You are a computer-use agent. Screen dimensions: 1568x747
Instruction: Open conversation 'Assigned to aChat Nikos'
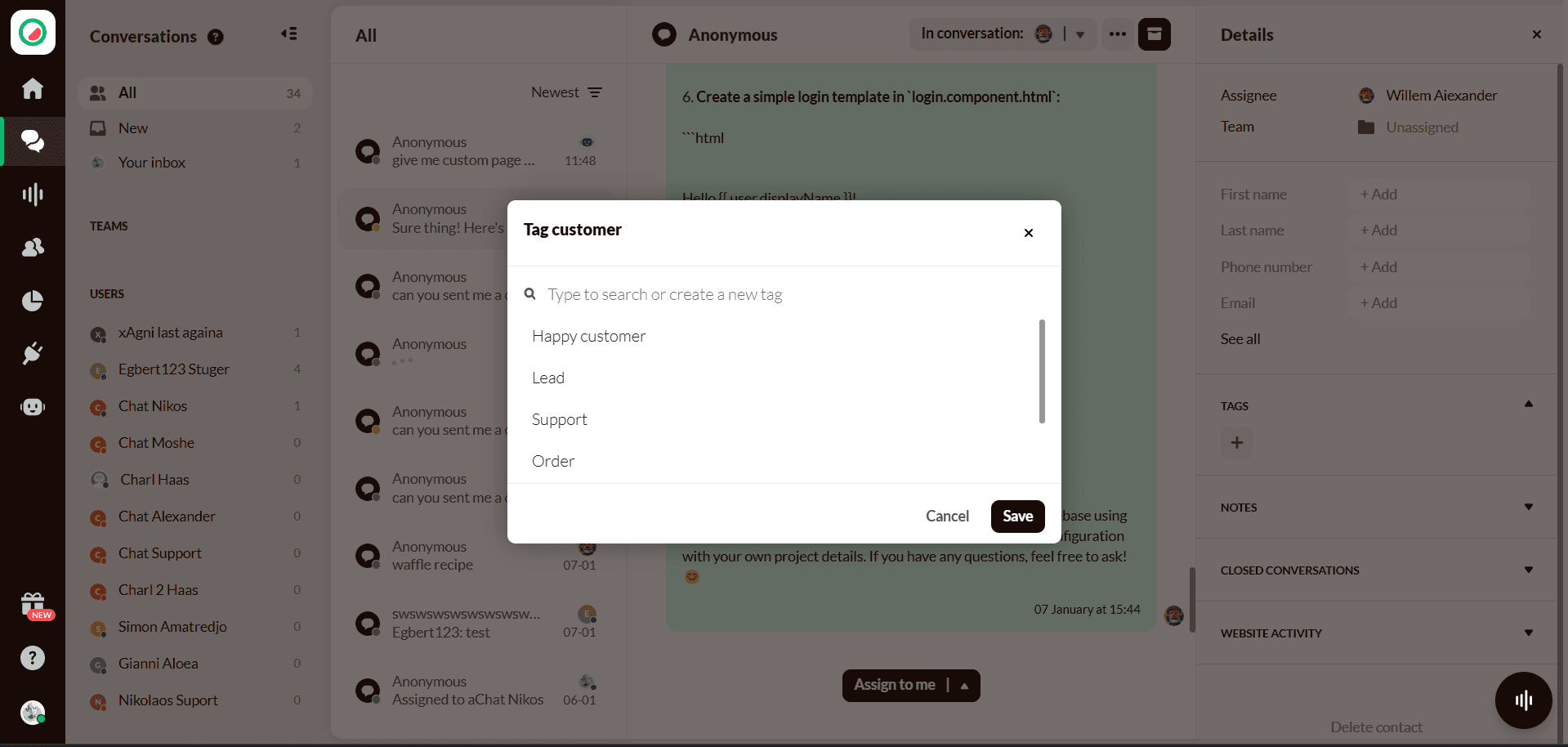pos(476,691)
